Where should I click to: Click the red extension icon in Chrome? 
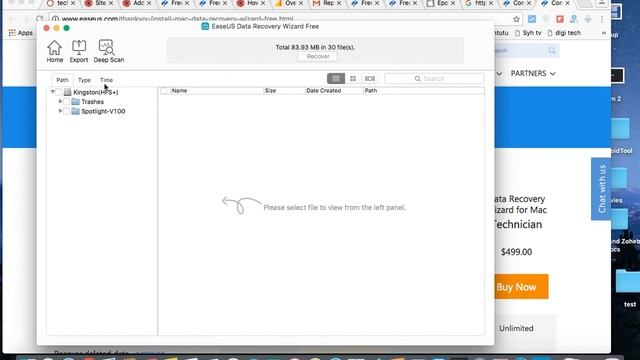pyautogui.click(x=560, y=19)
